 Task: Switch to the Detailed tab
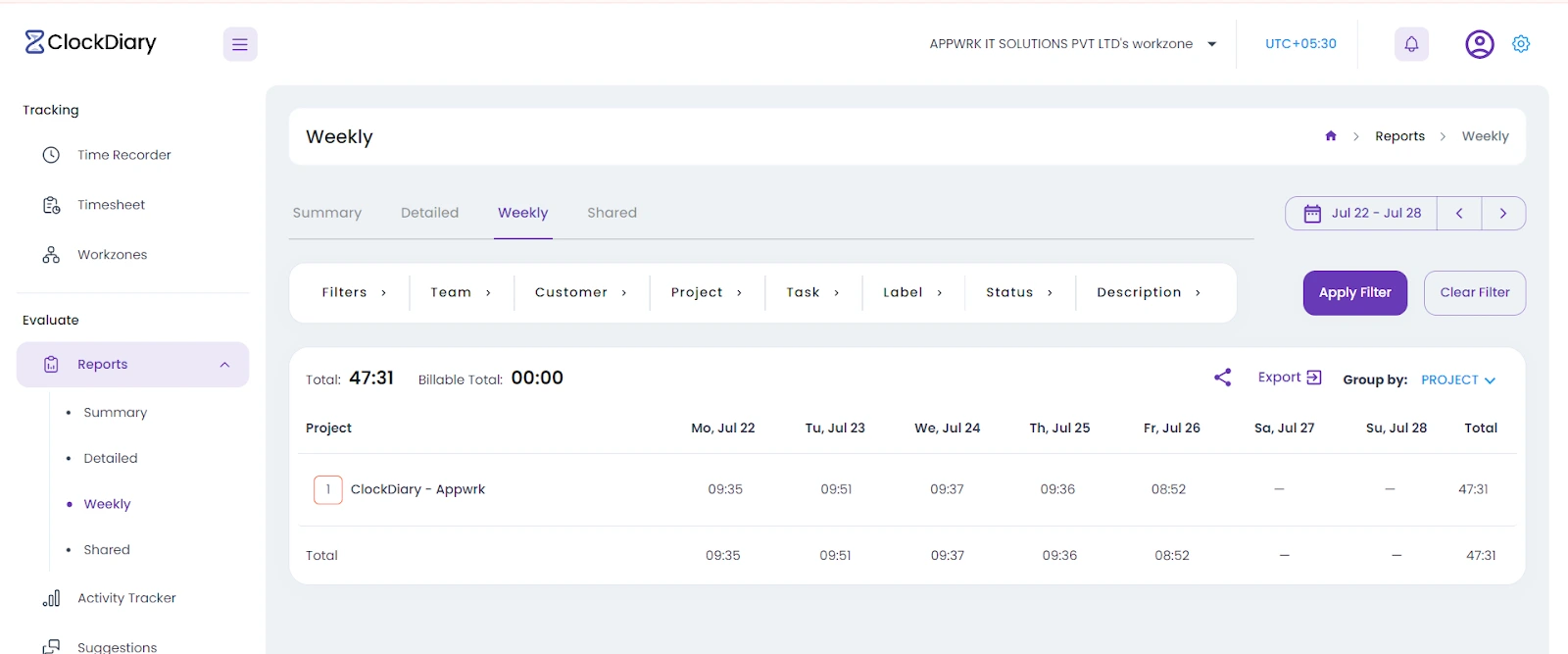click(429, 213)
